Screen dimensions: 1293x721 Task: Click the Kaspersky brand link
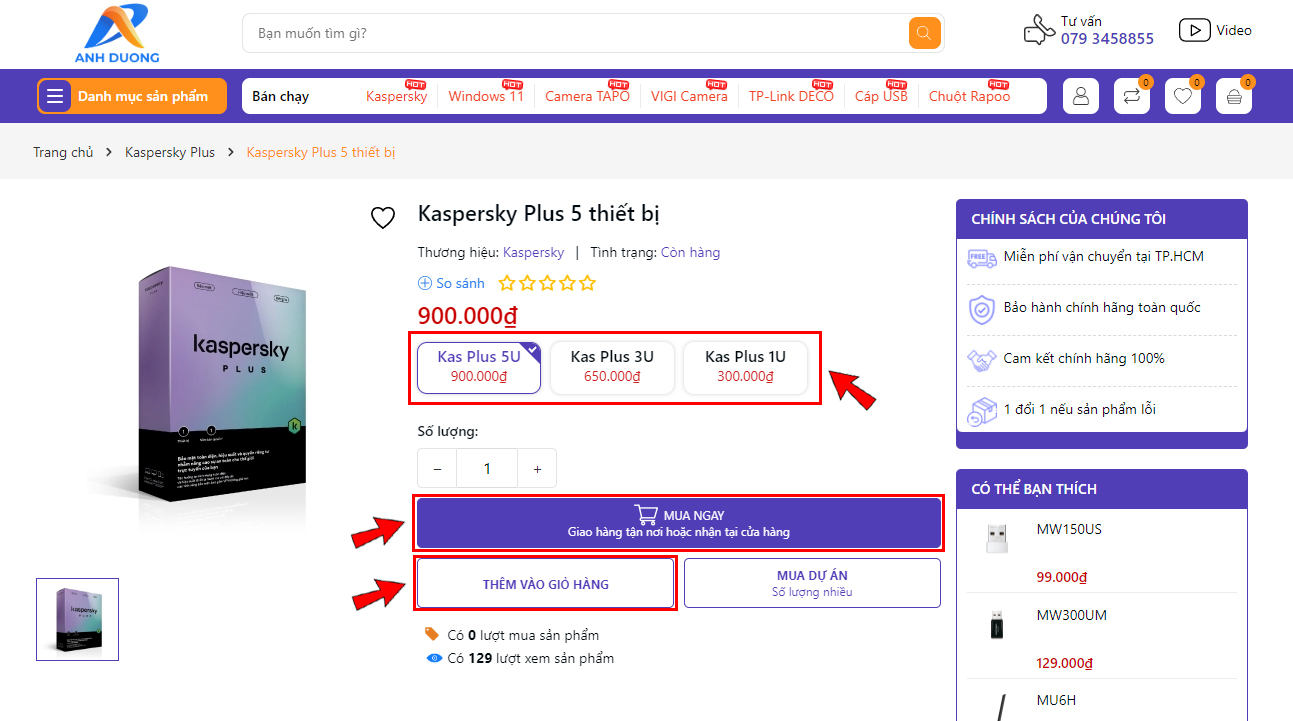(533, 252)
